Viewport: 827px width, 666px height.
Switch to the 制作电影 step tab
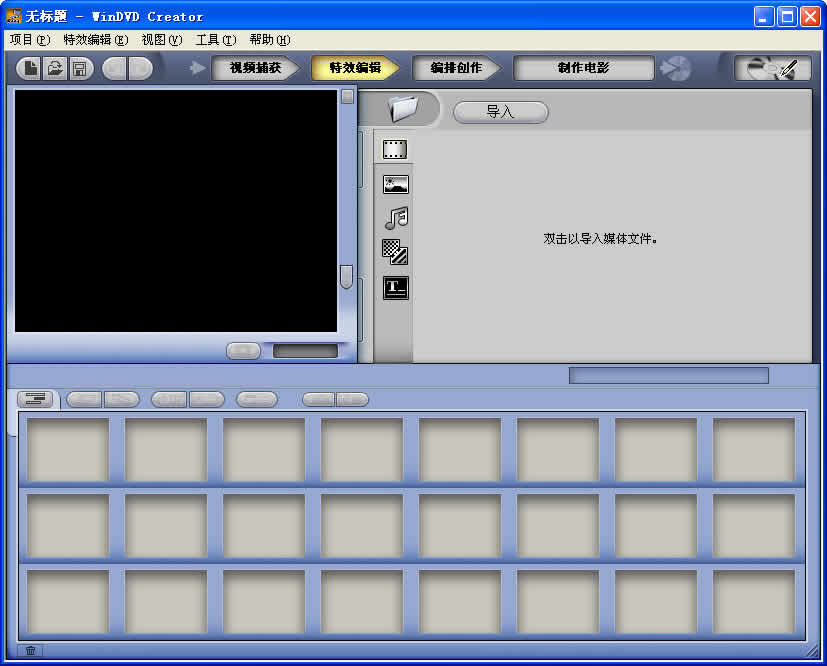583,68
